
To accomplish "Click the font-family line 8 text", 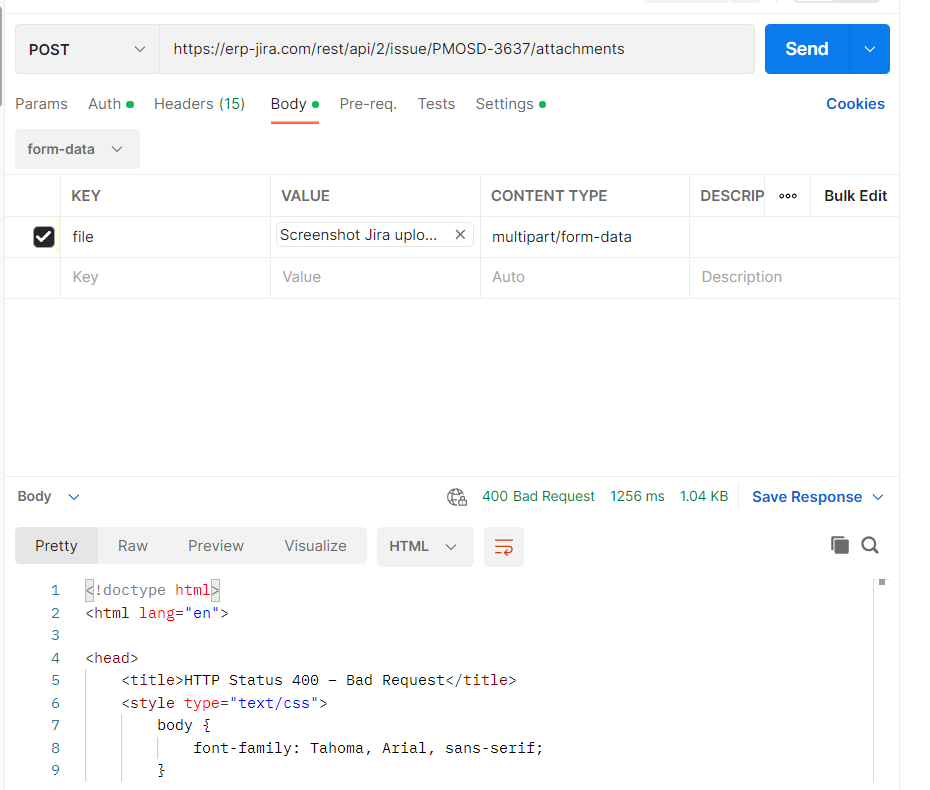I will 368,748.
